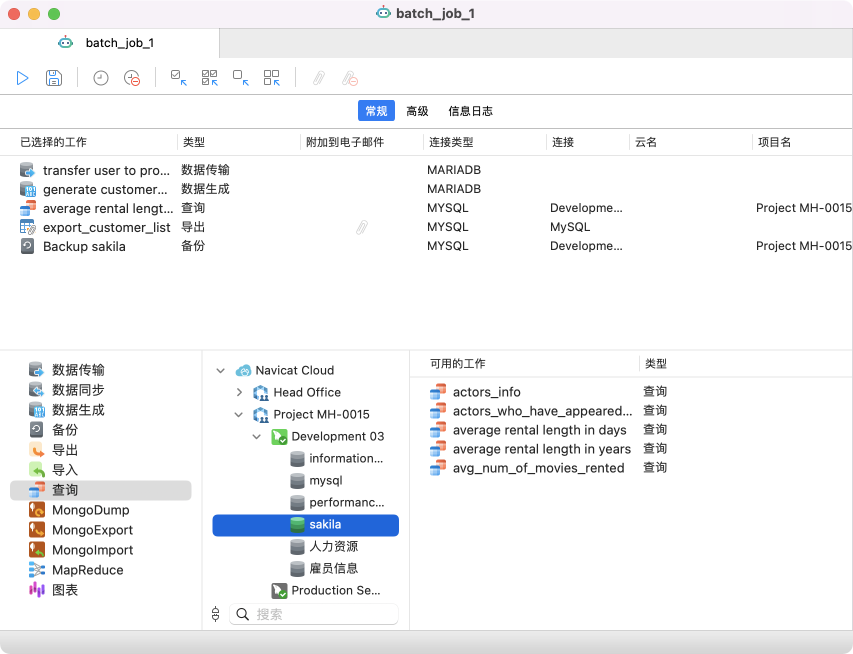This screenshot has width=853, height=654.
Task: Click the 搜索 search field
Action: (x=314, y=614)
